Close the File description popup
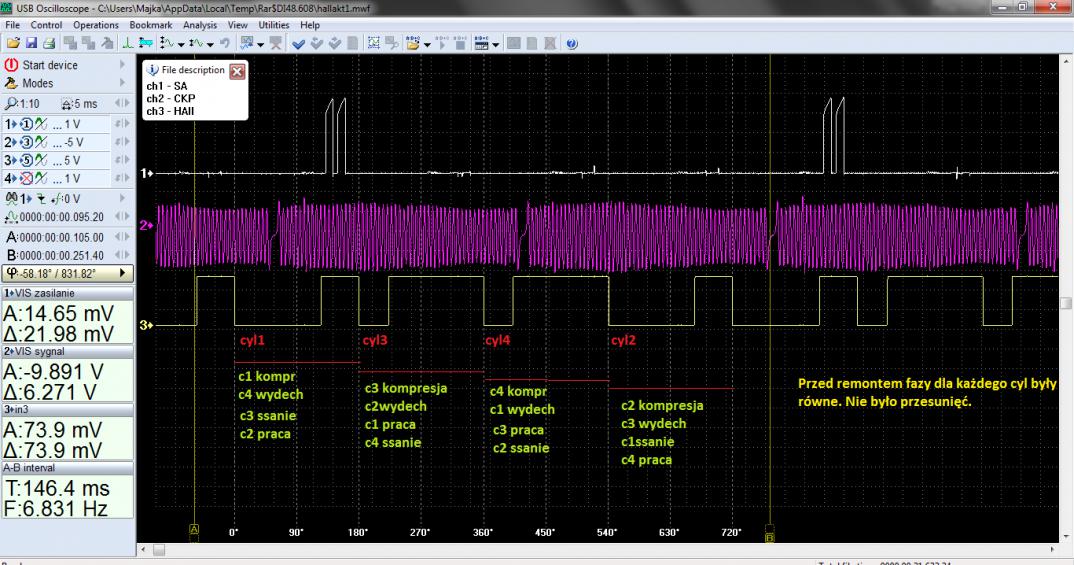The image size is (1074, 565). click(x=237, y=71)
